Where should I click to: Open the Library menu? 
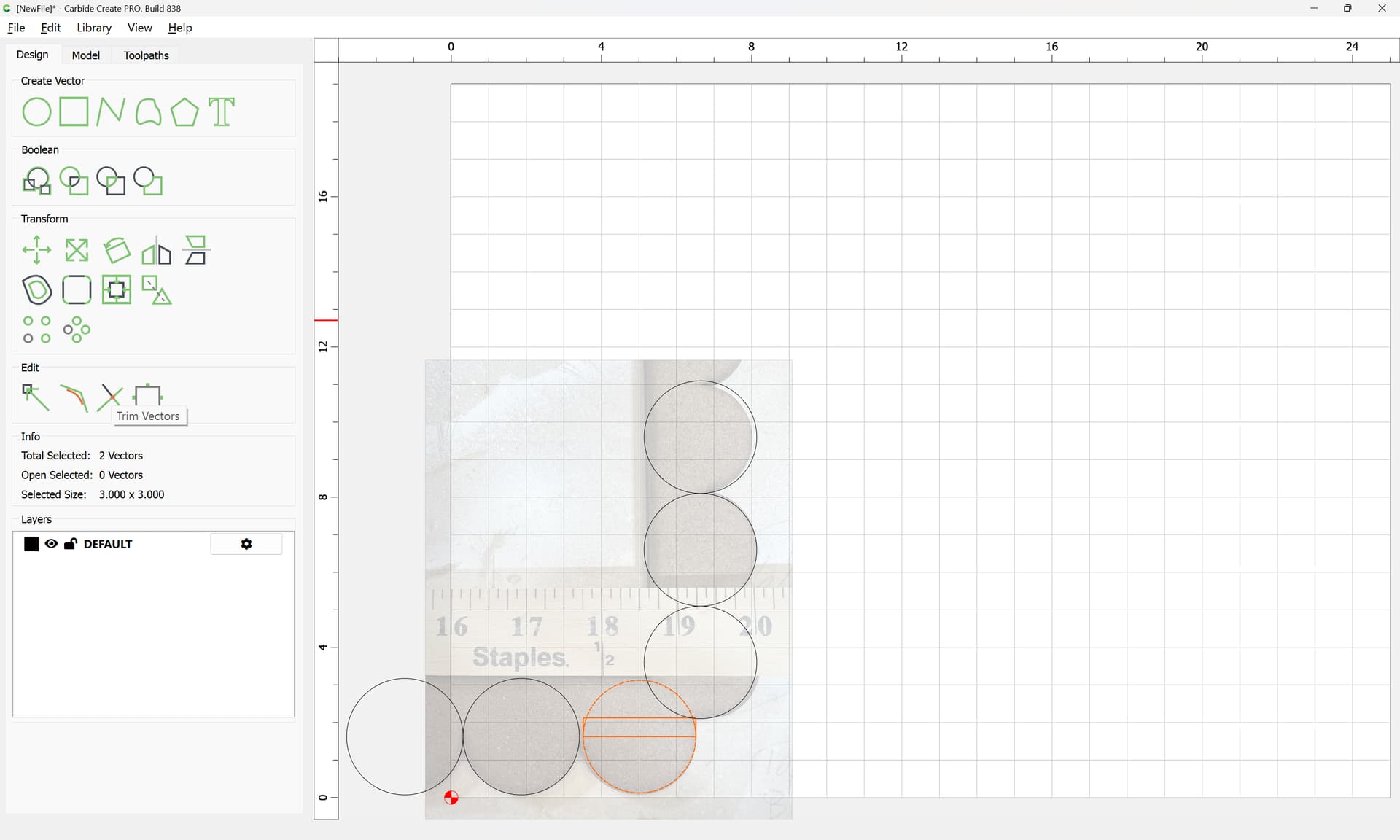pyautogui.click(x=94, y=28)
